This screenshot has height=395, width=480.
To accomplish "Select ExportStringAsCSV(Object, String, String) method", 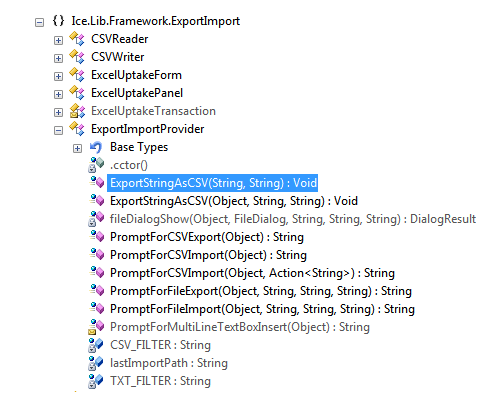I will click(x=234, y=201).
